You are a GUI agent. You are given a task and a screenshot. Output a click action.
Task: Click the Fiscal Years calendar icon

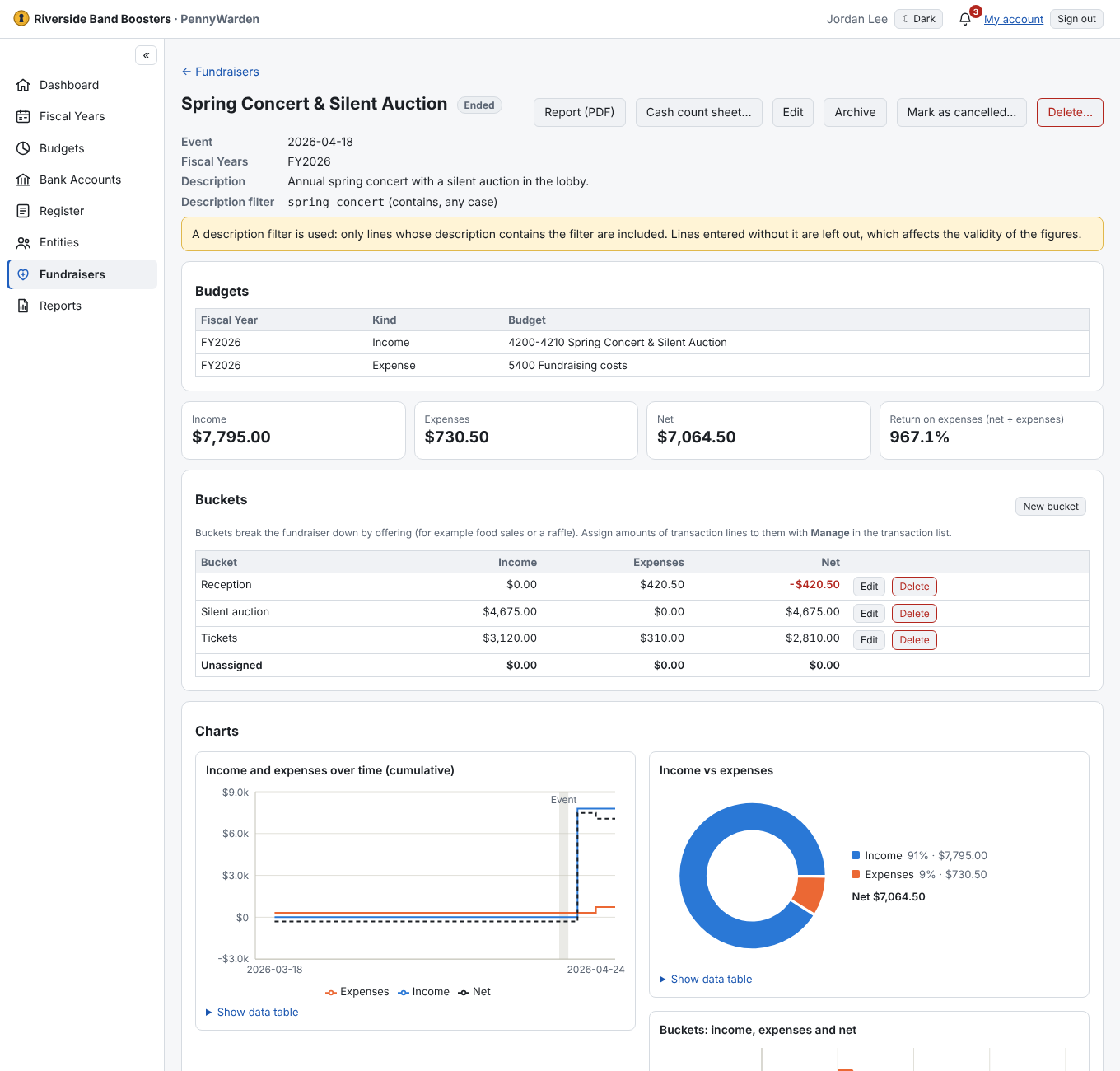coord(23,116)
